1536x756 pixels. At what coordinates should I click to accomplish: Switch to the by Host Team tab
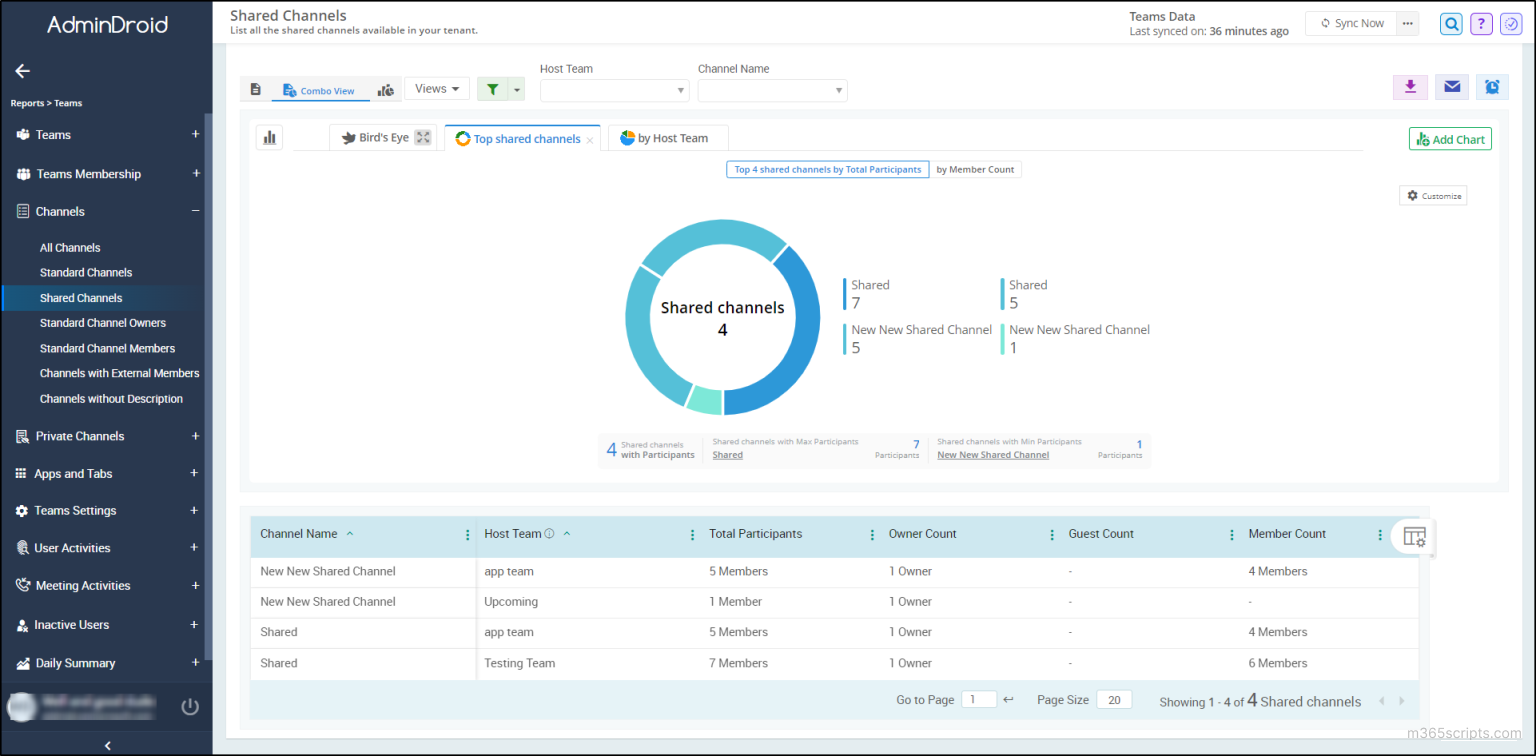click(x=667, y=138)
